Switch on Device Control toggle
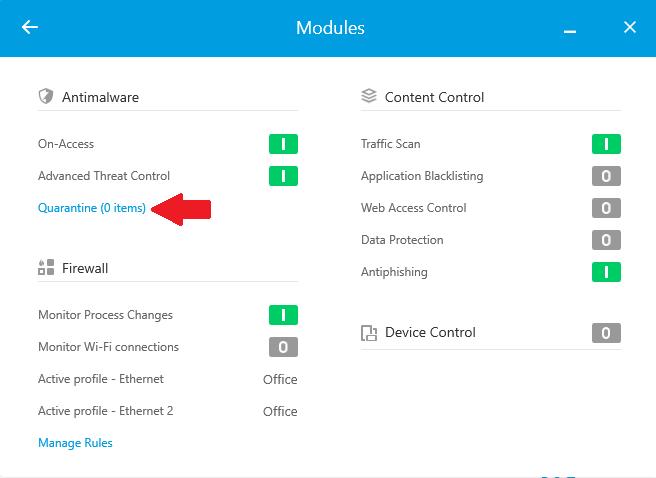The image size is (656, 478). pos(606,333)
